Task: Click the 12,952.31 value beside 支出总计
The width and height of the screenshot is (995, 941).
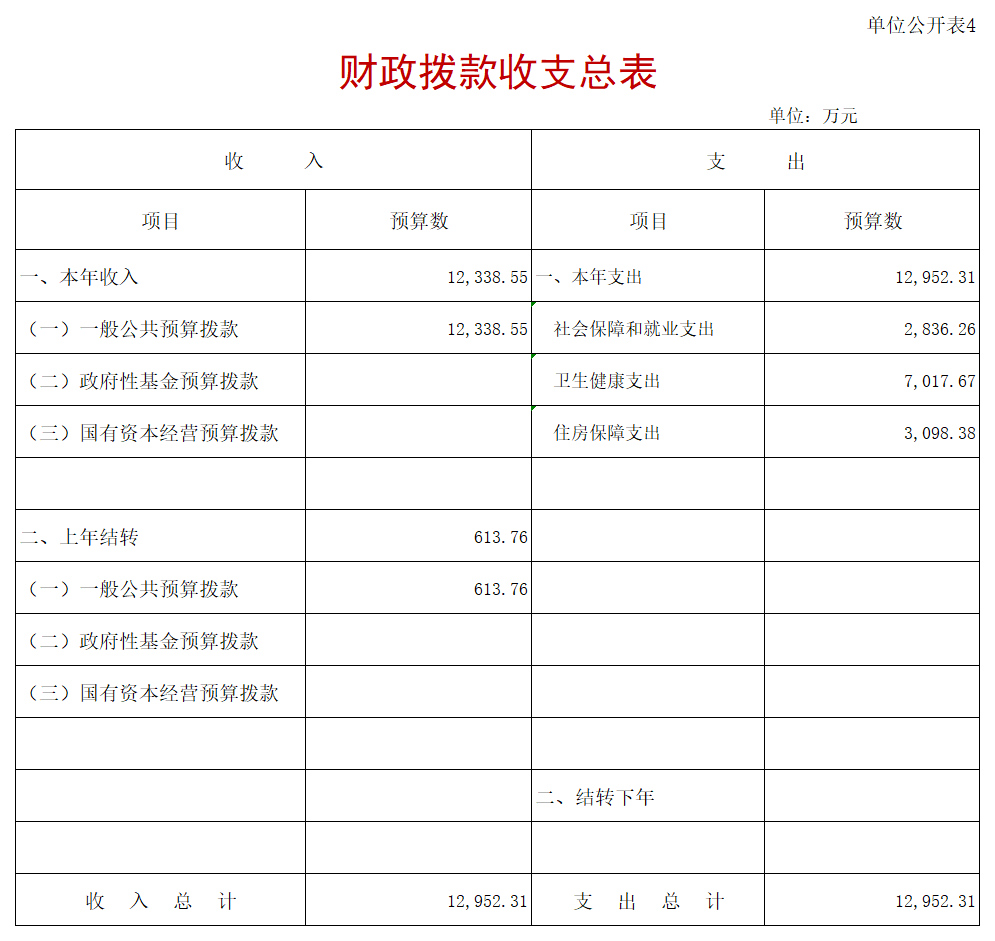Action: [934, 901]
